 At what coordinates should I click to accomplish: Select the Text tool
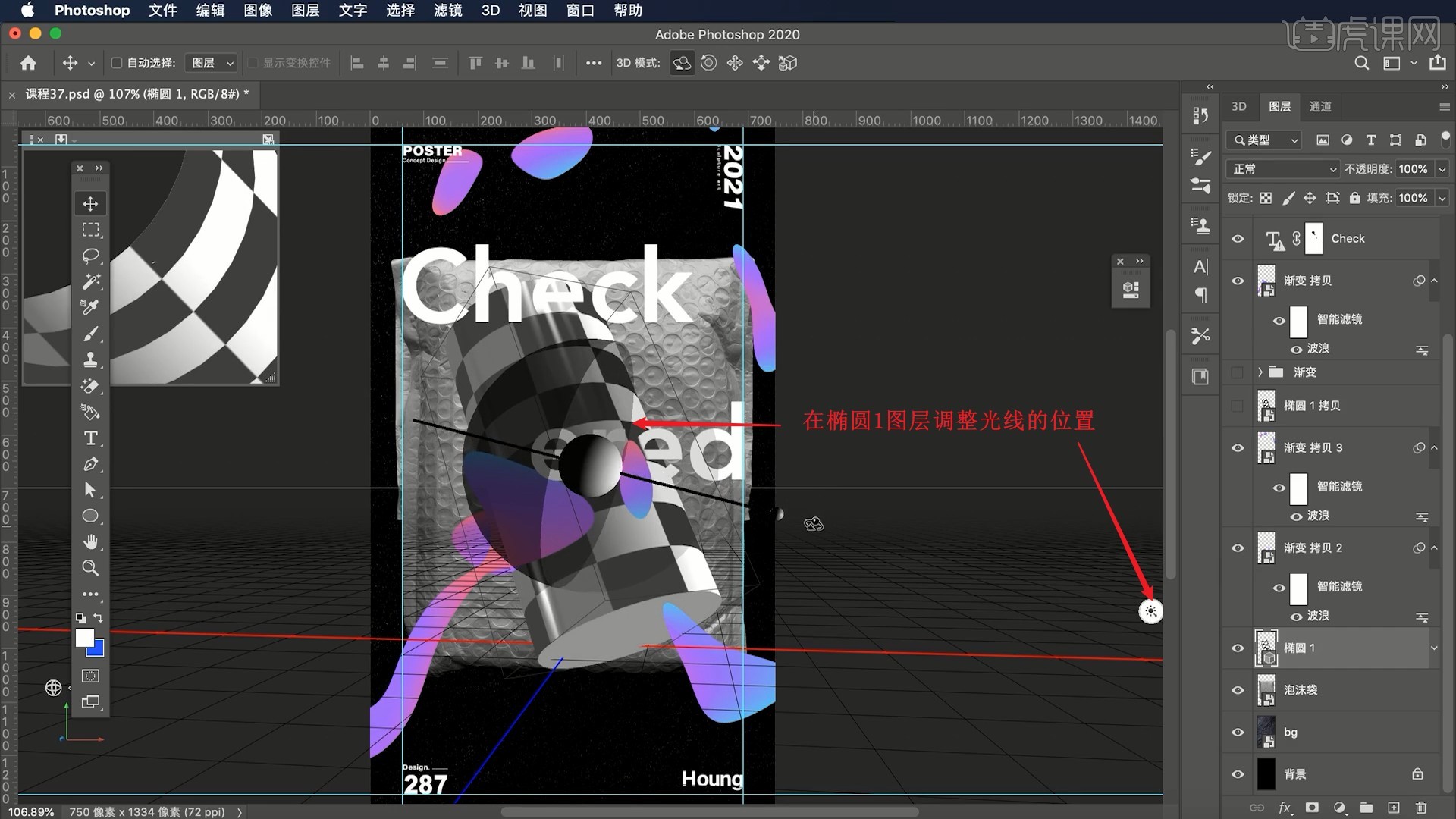click(x=91, y=437)
